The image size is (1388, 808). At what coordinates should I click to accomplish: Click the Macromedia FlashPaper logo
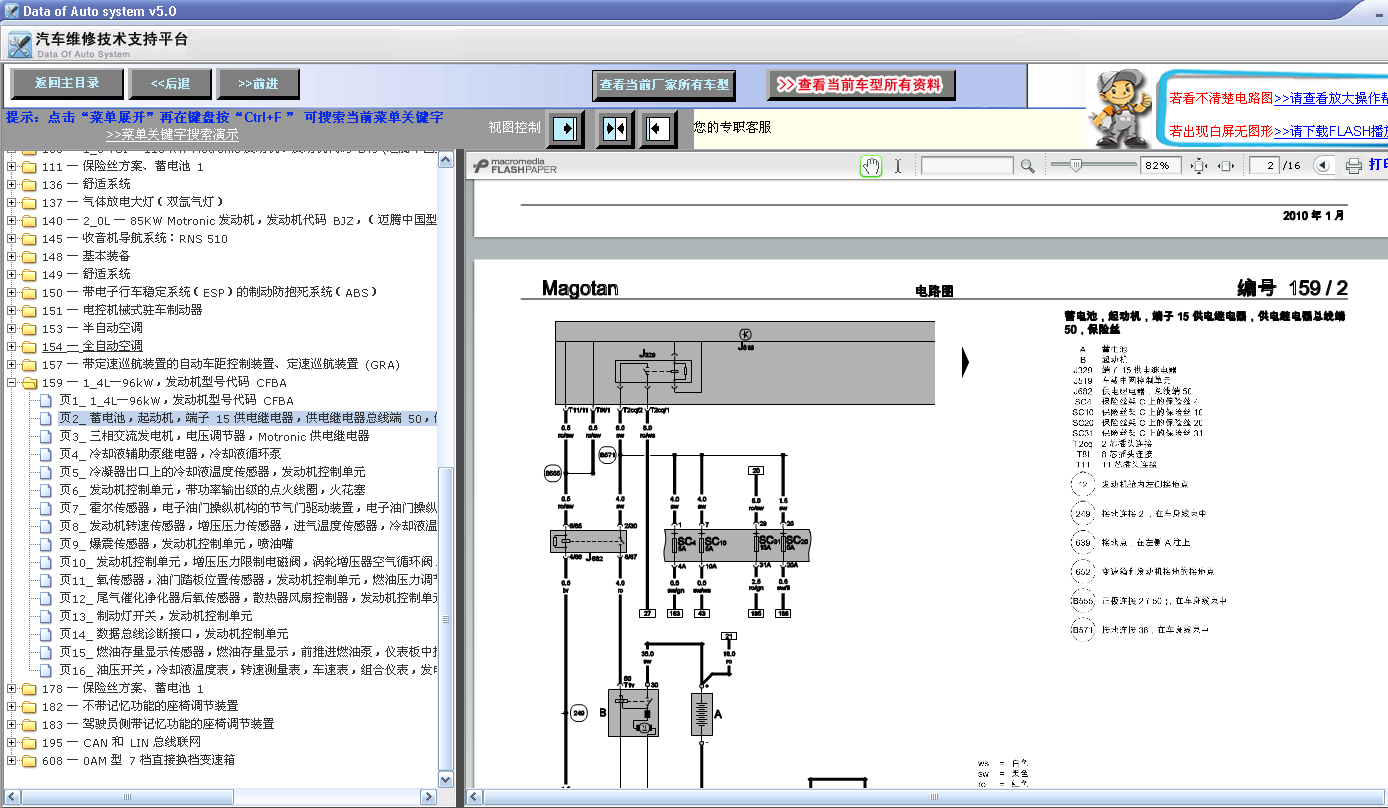515,166
